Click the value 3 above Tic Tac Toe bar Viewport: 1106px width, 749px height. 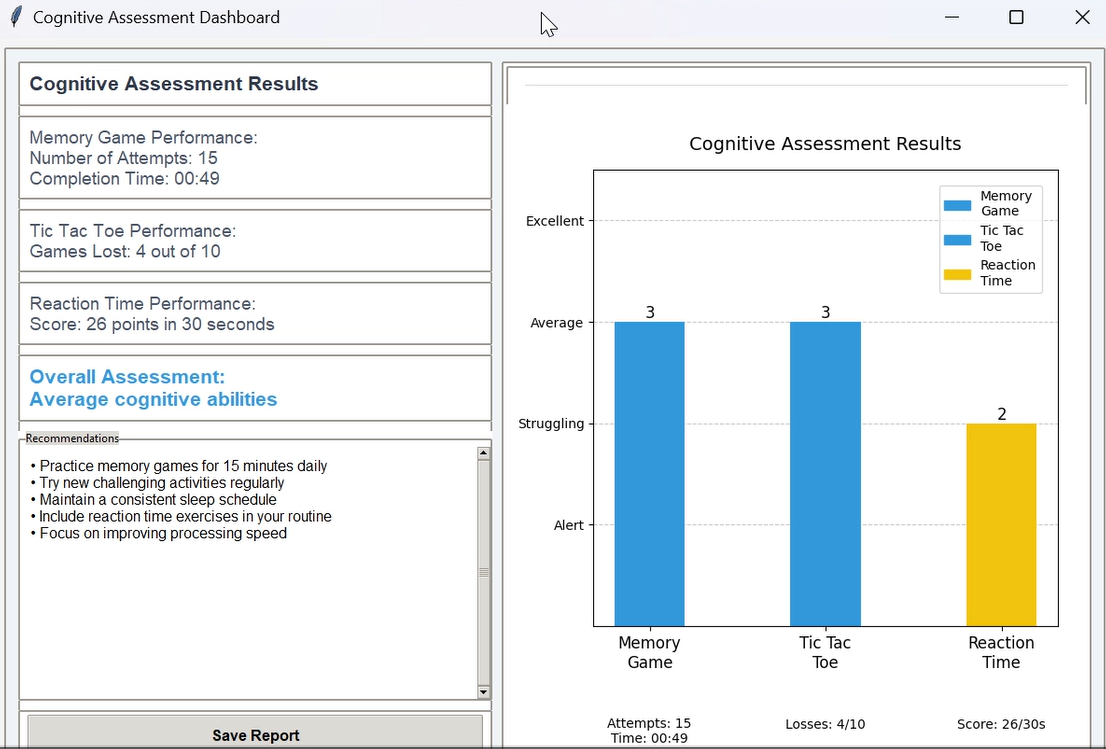825,312
